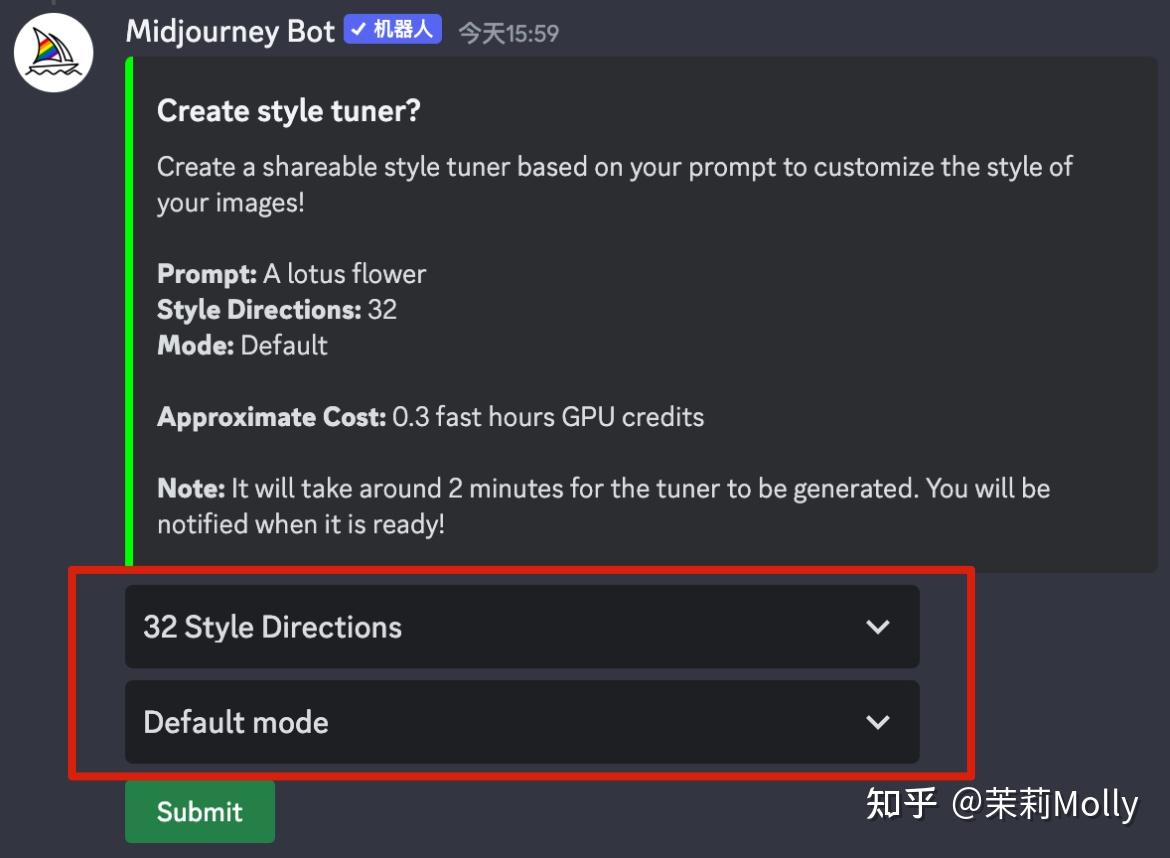Click the 机器人 bot badge label
1170x858 pixels.
click(404, 30)
